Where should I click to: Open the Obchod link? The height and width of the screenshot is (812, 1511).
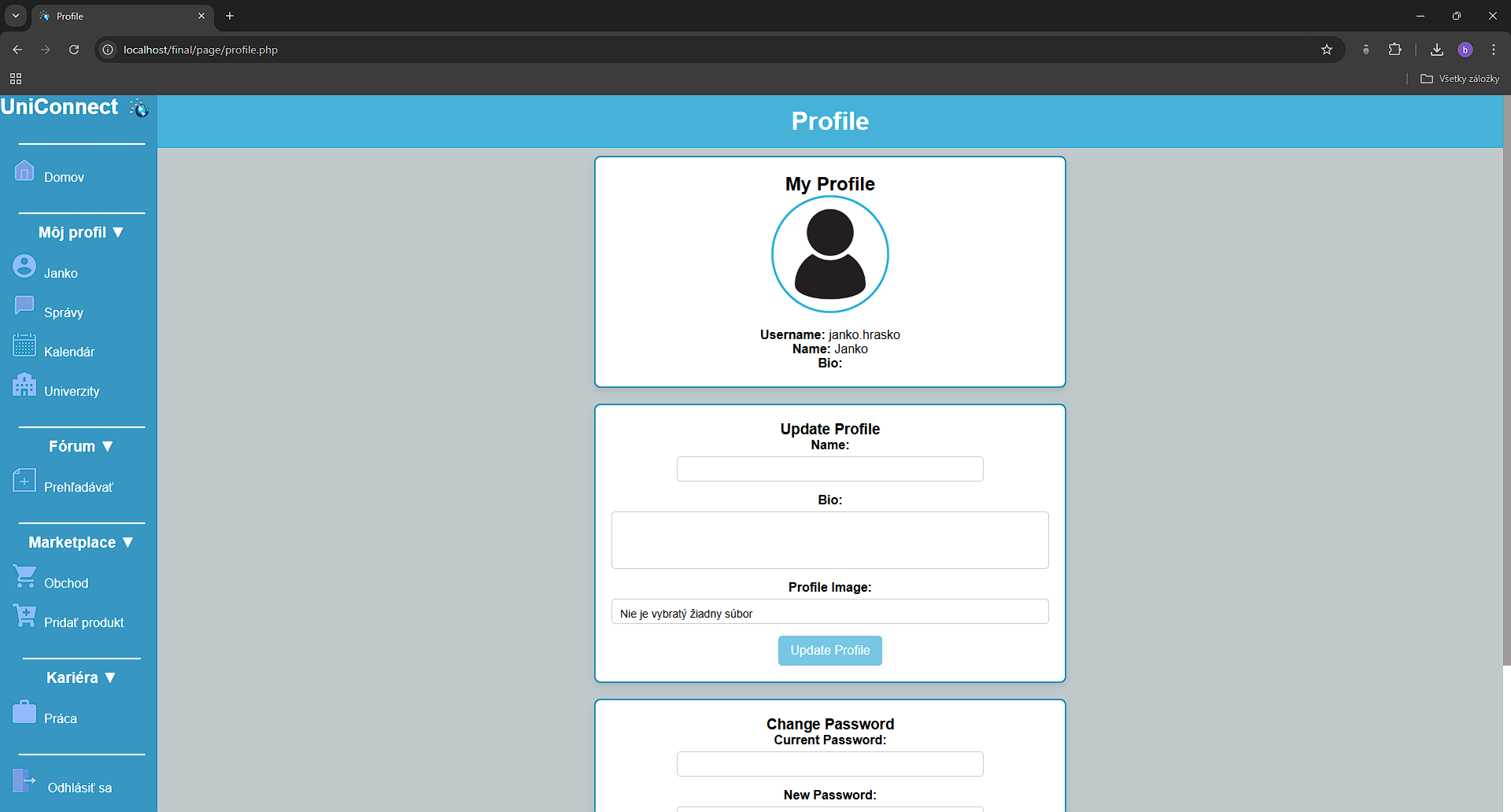click(66, 584)
